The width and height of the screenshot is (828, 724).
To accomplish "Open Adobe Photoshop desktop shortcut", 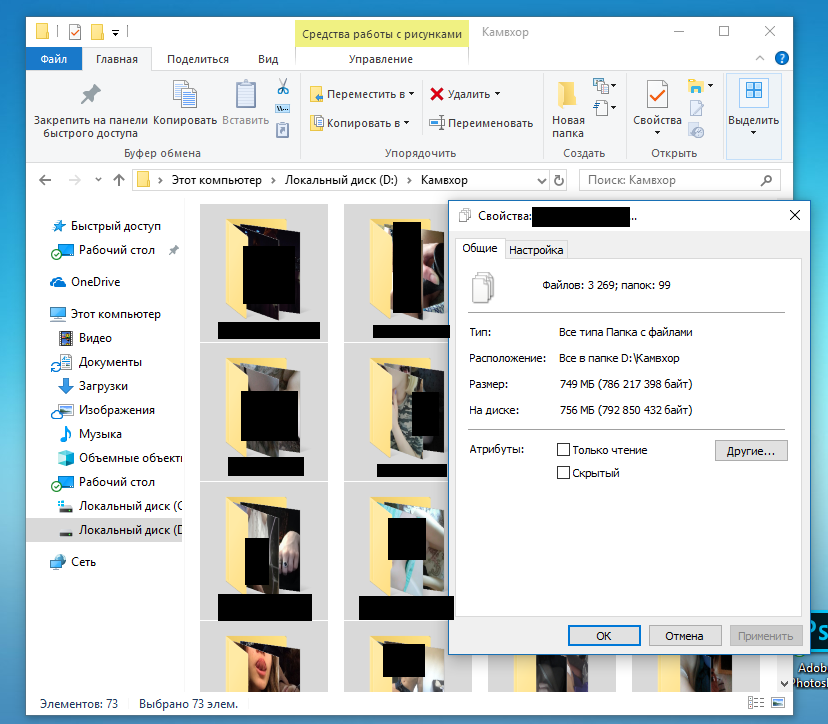I will click(814, 651).
